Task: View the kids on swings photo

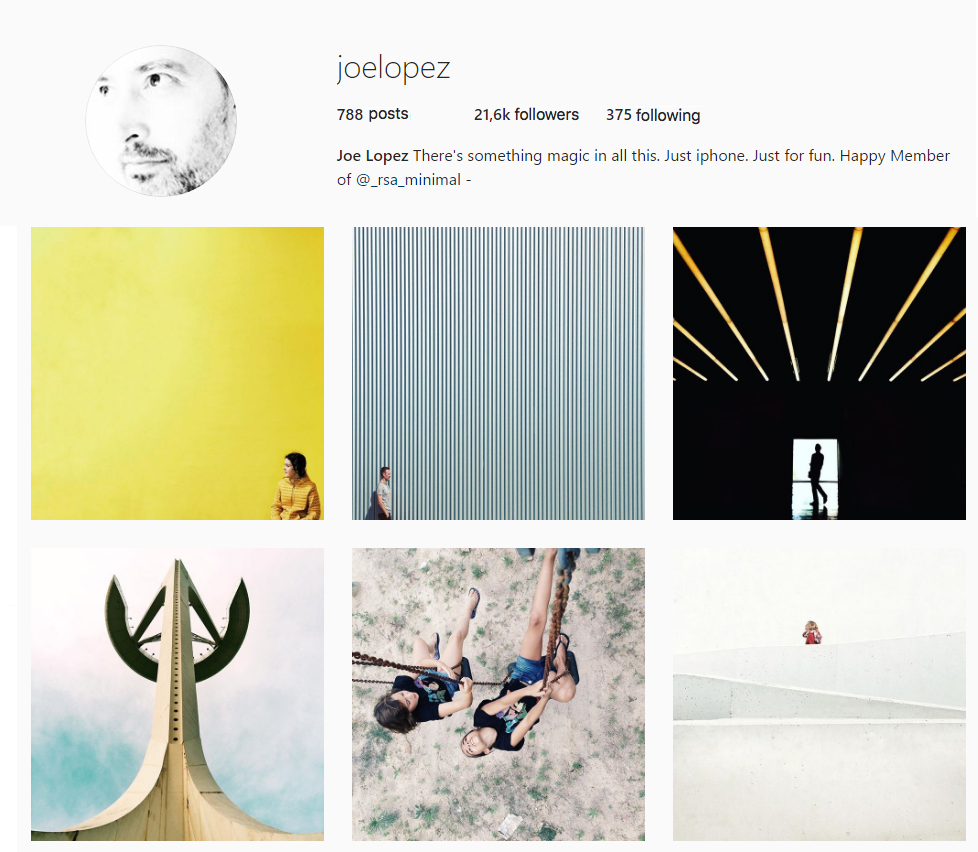Action: (498, 694)
